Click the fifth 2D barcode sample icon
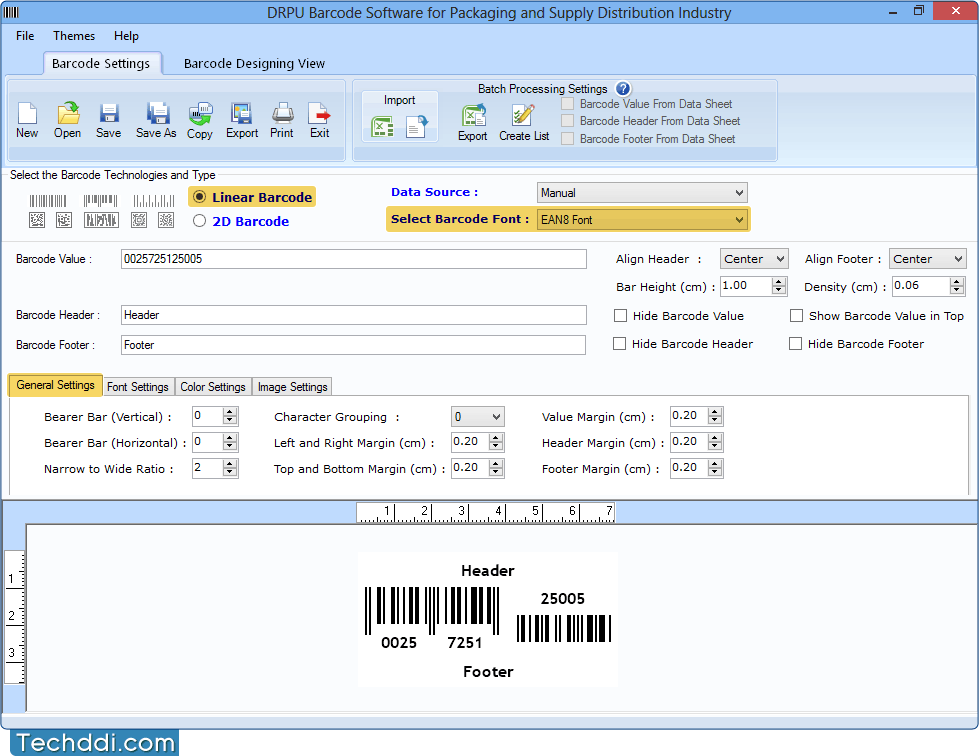 [x=165, y=220]
